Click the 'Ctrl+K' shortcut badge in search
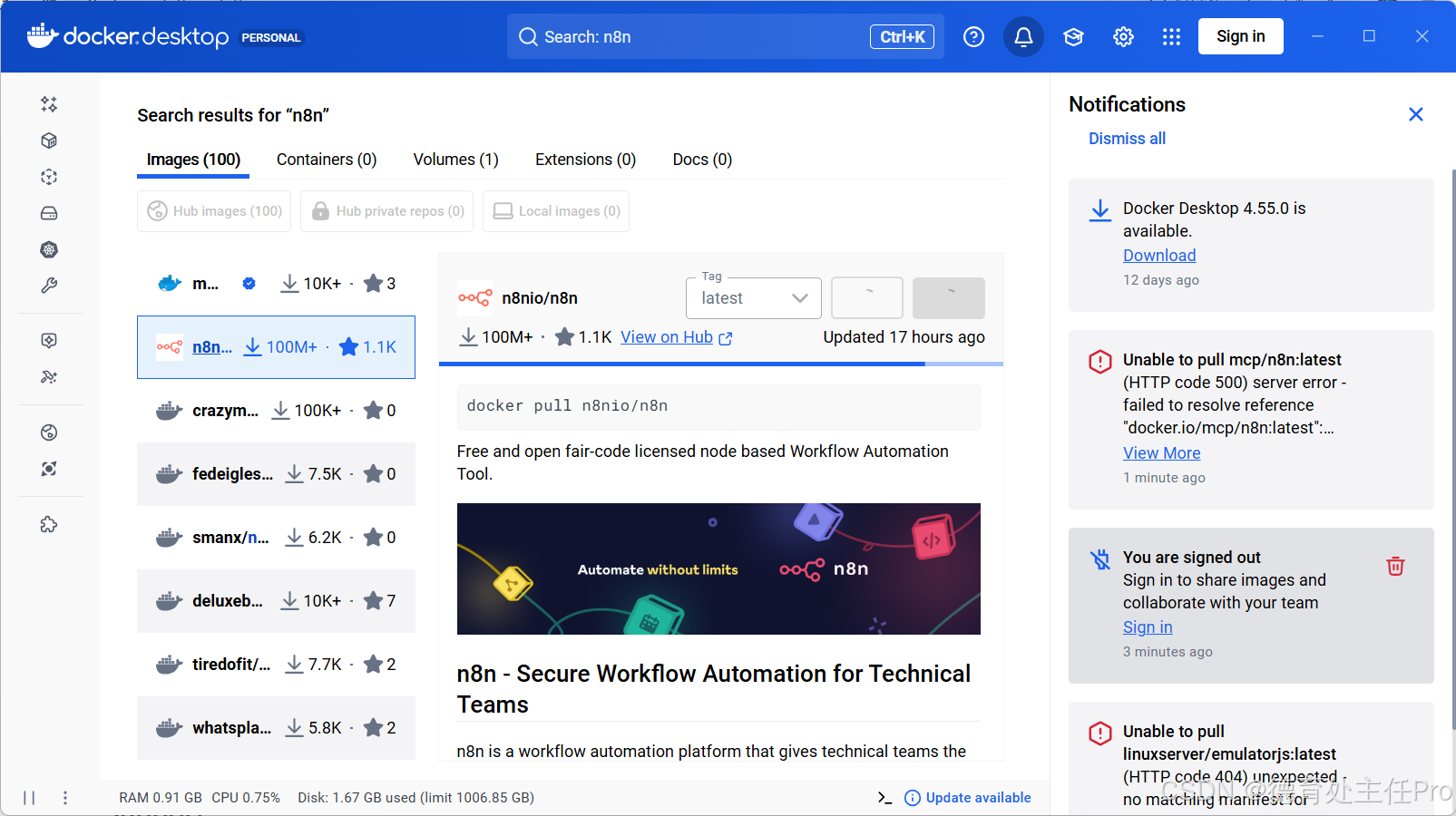 coord(902,36)
